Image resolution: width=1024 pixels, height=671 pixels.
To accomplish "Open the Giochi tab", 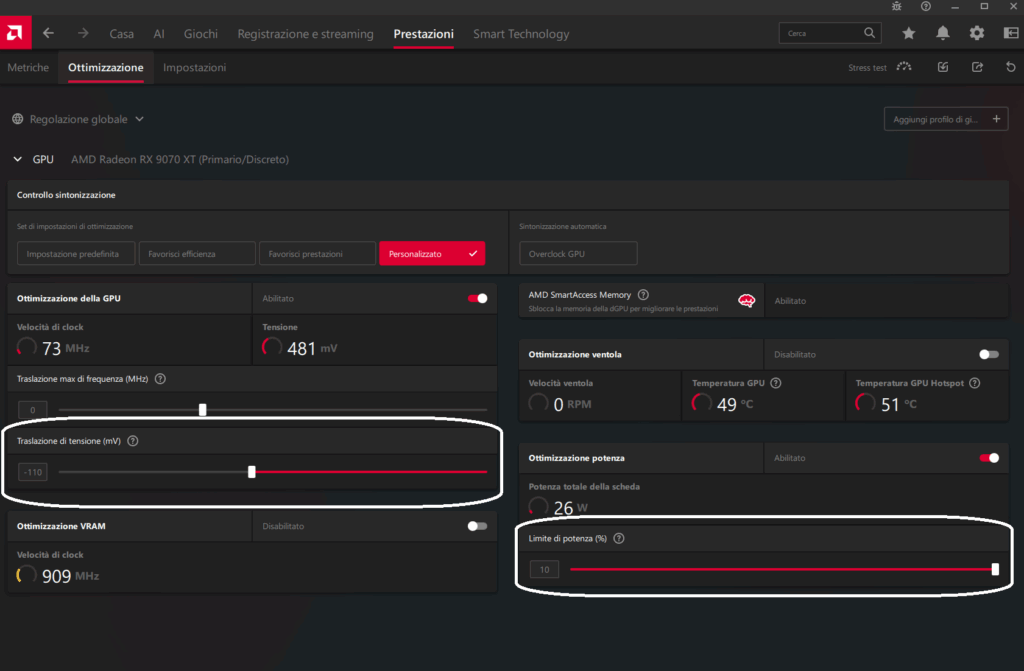I will tap(200, 34).
